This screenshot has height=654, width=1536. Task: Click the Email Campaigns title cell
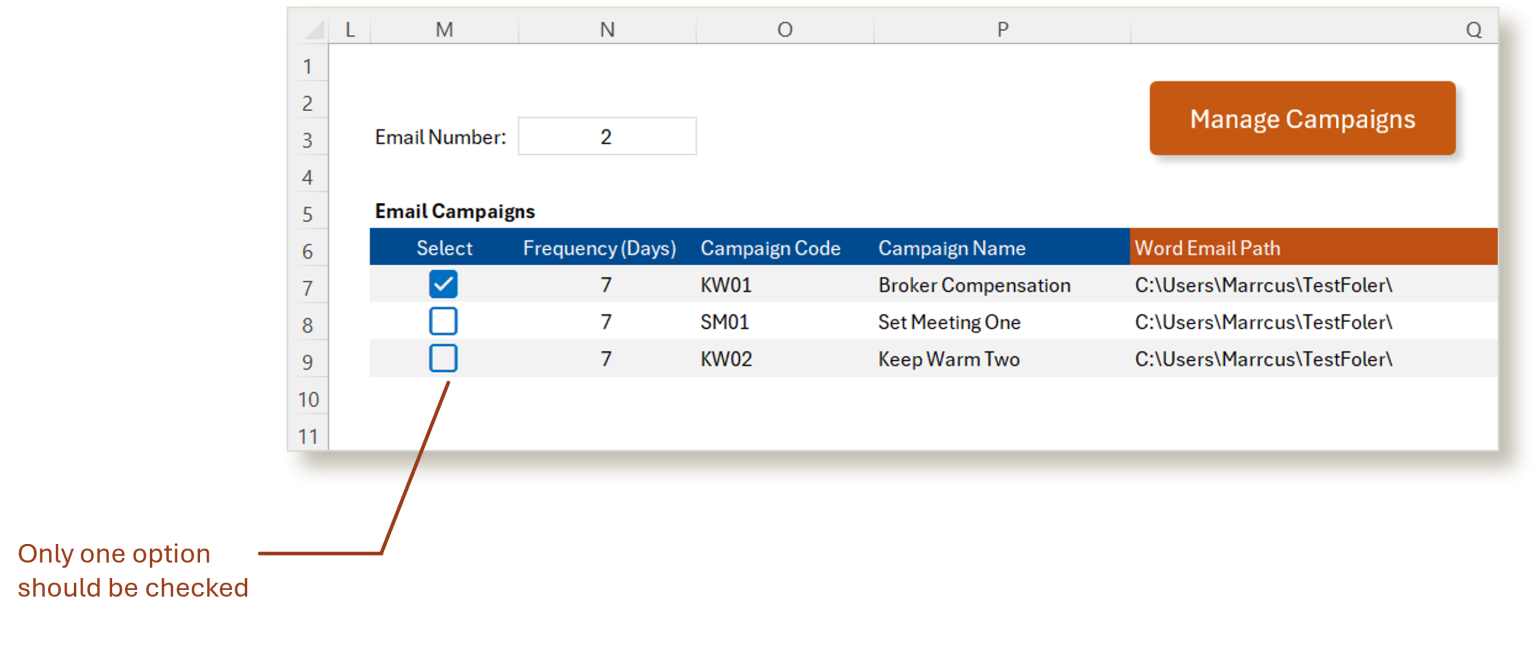pyautogui.click(x=453, y=211)
